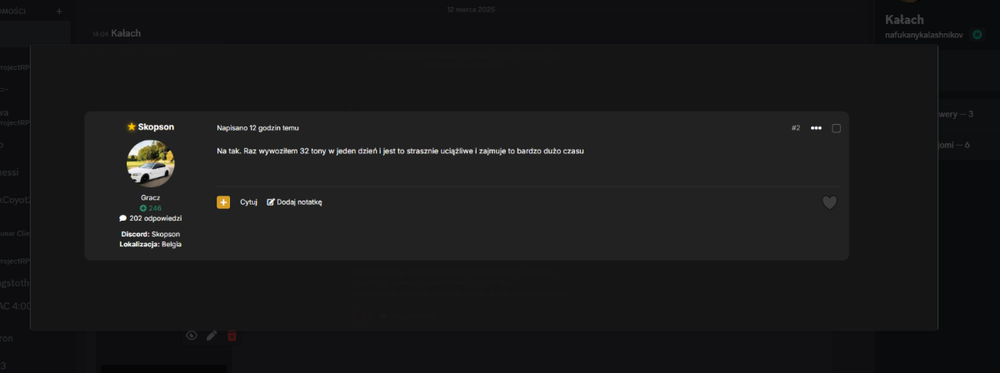Click the red trash delete icon

point(232,335)
